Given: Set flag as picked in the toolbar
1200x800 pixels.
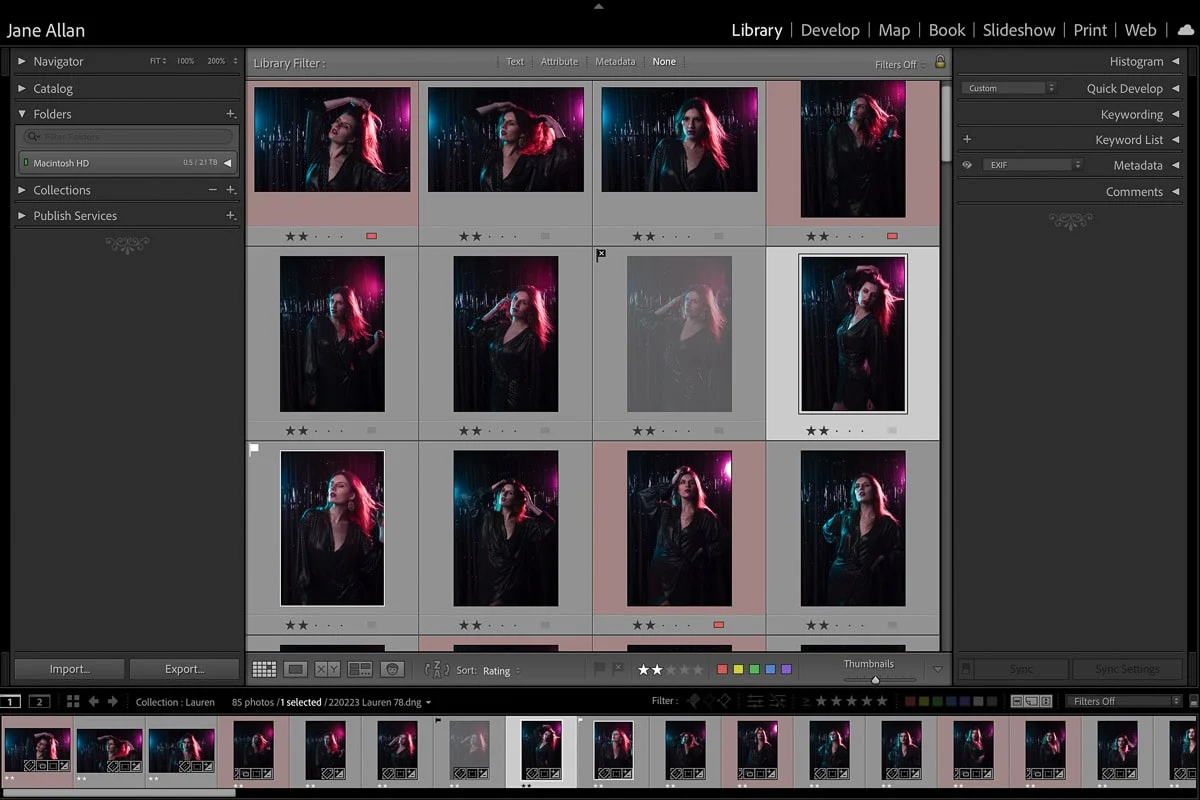Looking at the screenshot, I should pyautogui.click(x=599, y=669).
